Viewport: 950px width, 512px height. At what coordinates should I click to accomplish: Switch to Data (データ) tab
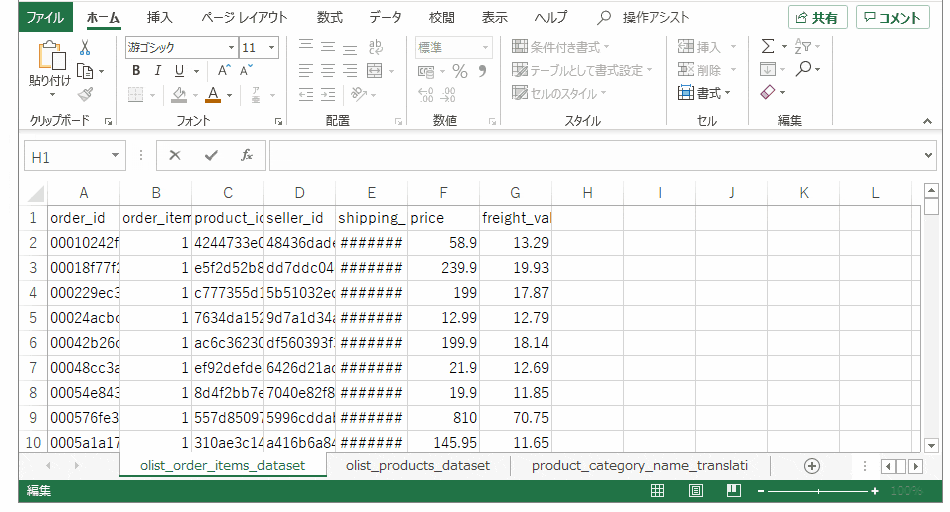click(x=385, y=18)
